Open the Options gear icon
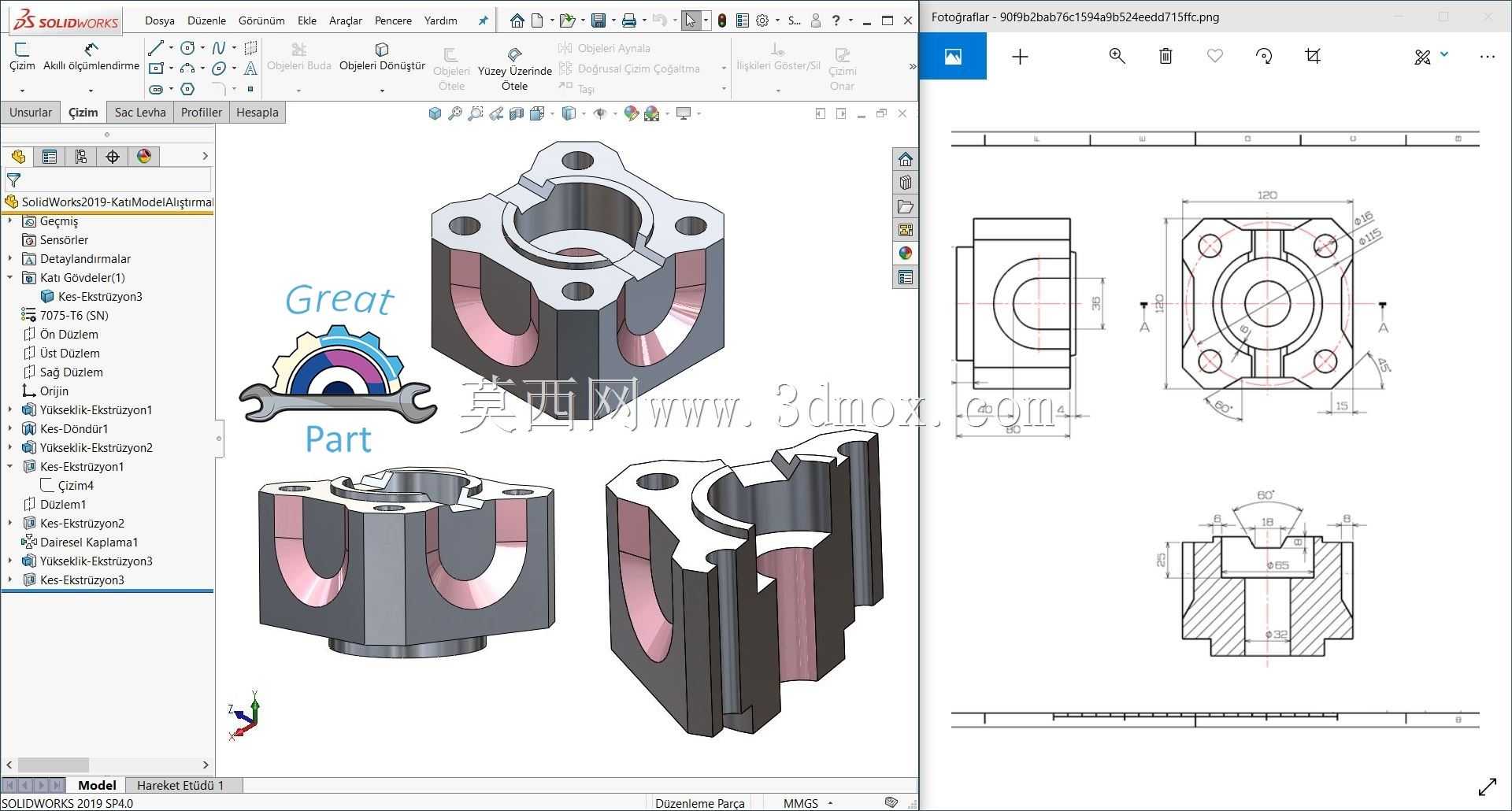 (762, 20)
